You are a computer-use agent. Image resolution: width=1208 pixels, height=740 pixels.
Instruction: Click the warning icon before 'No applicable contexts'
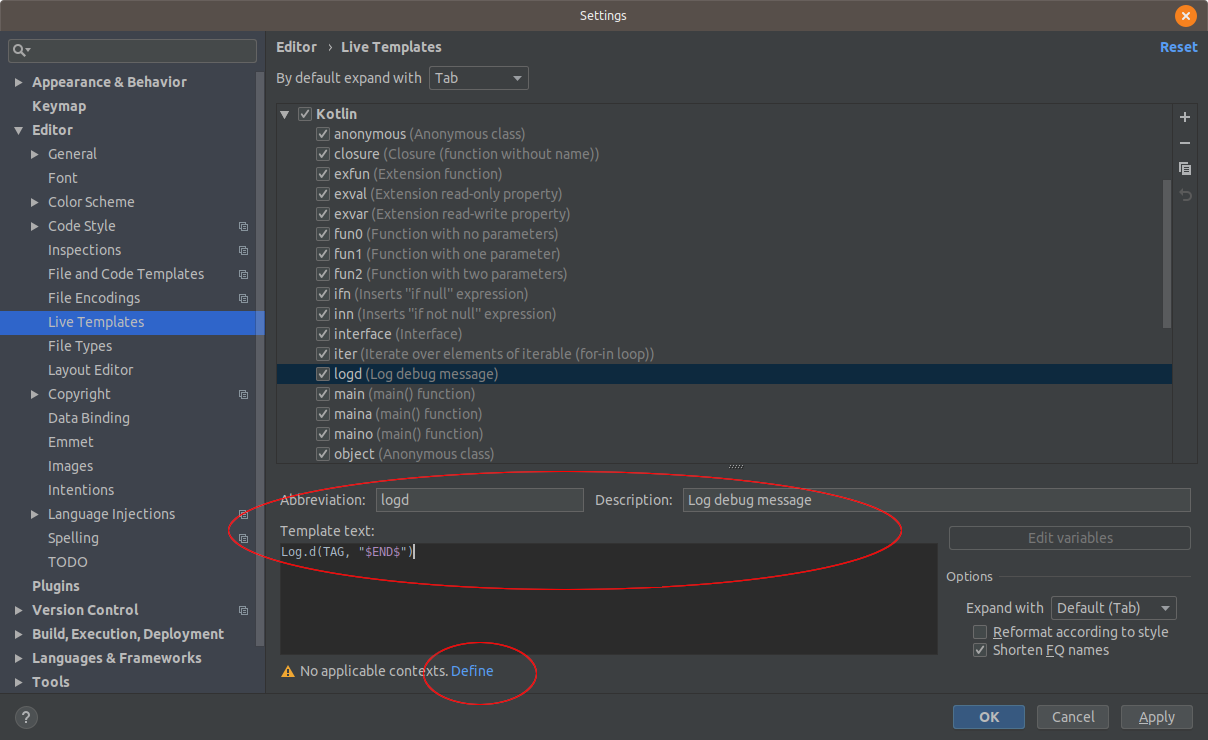point(288,671)
